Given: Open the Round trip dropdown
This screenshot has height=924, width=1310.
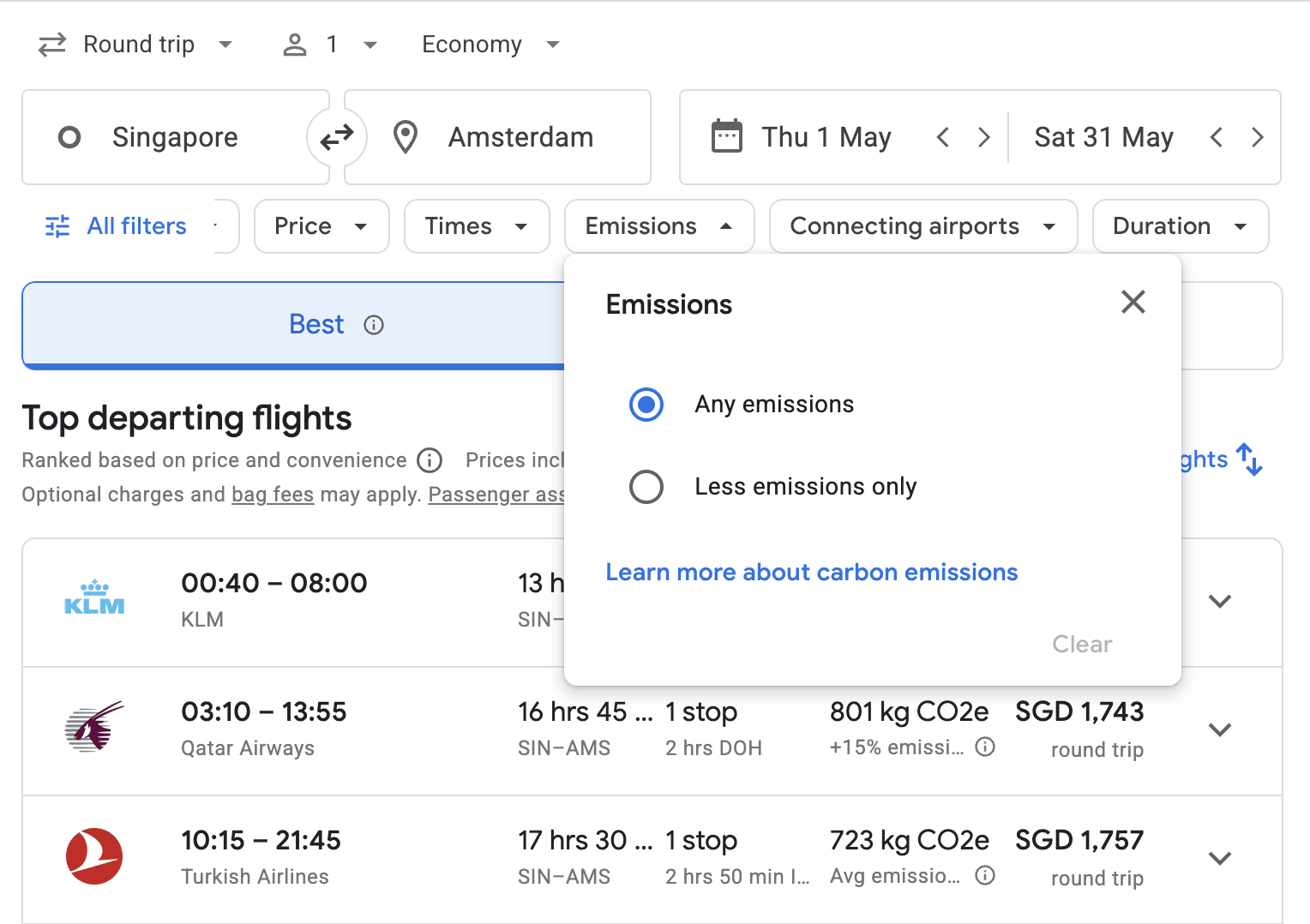Looking at the screenshot, I should 135,45.
